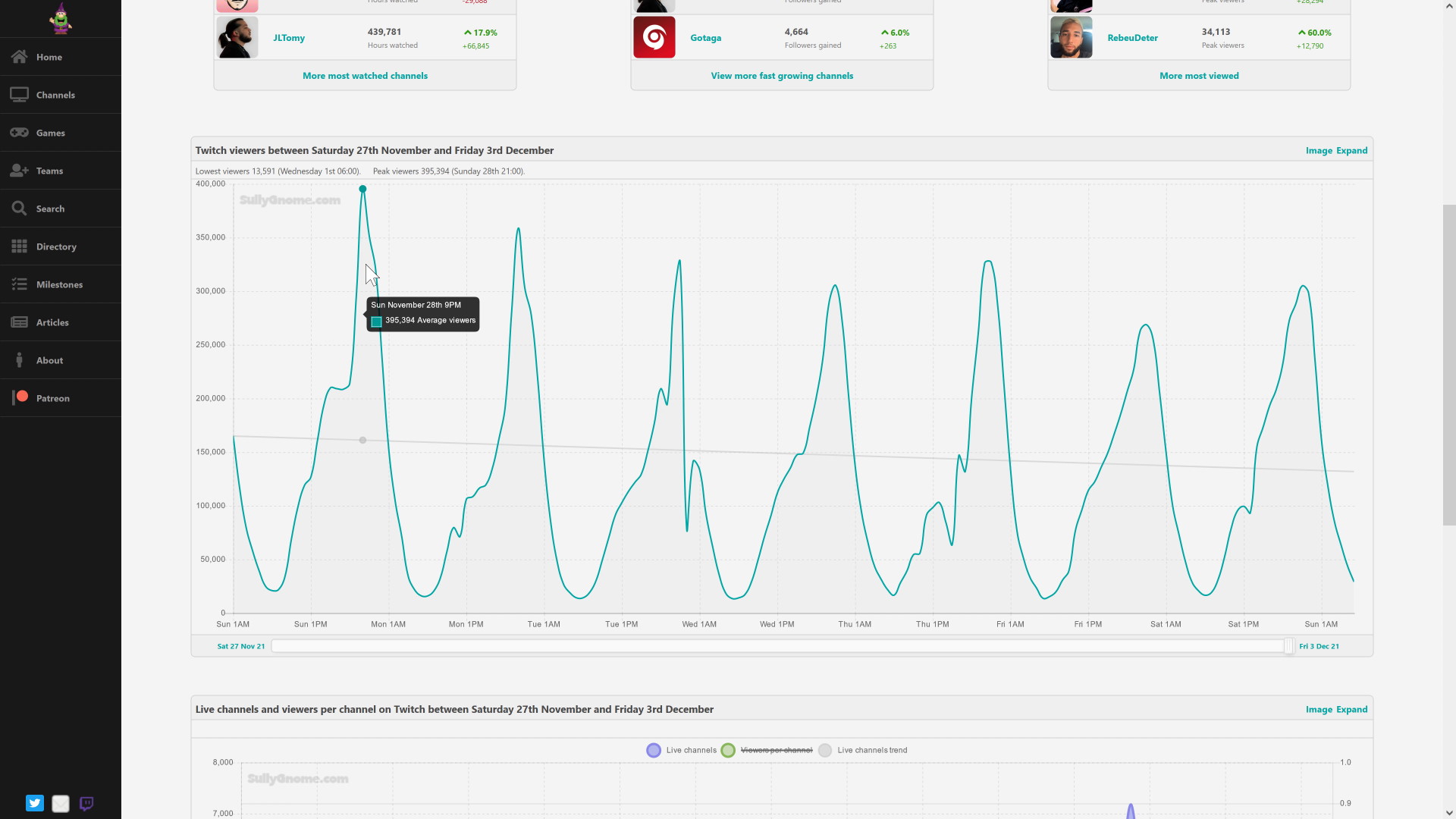Click the date range slider handle
This screenshot has width=1456, height=819.
[1288, 646]
